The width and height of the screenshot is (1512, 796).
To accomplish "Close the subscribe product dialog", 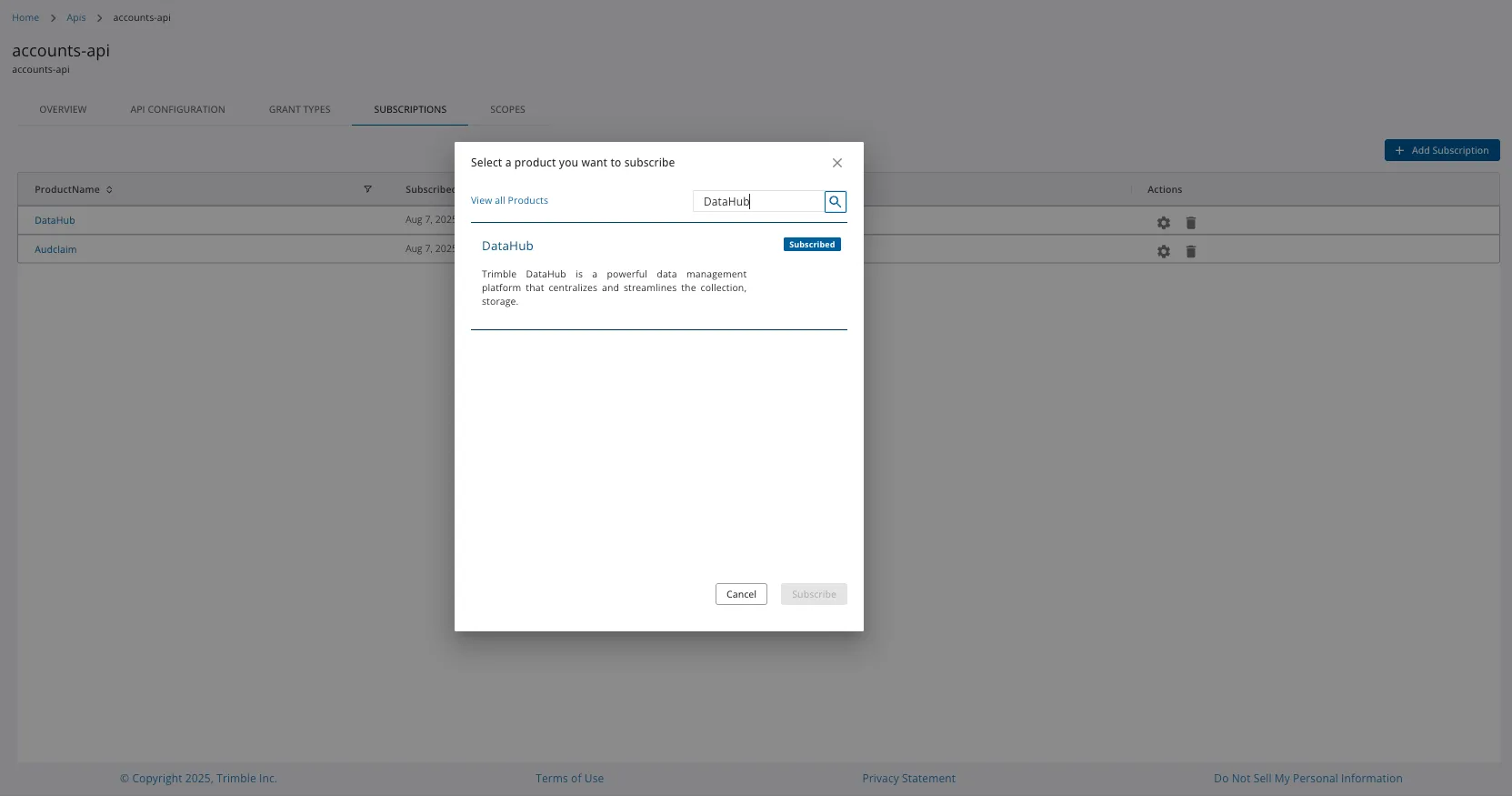I will tap(837, 163).
